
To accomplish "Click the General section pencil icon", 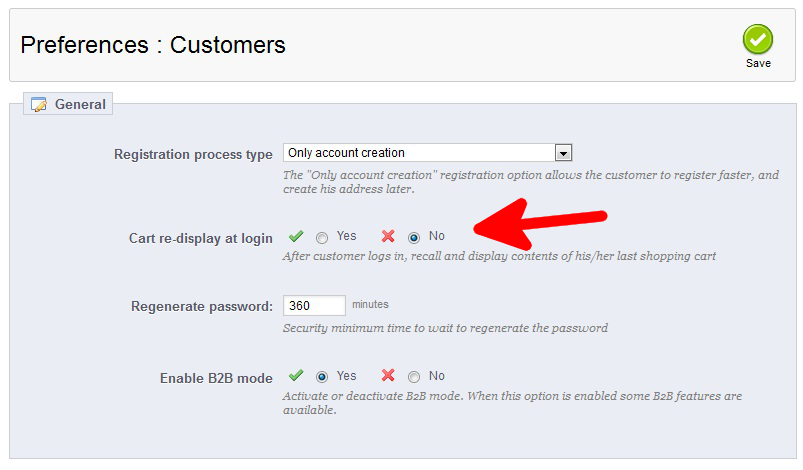I will (39, 104).
